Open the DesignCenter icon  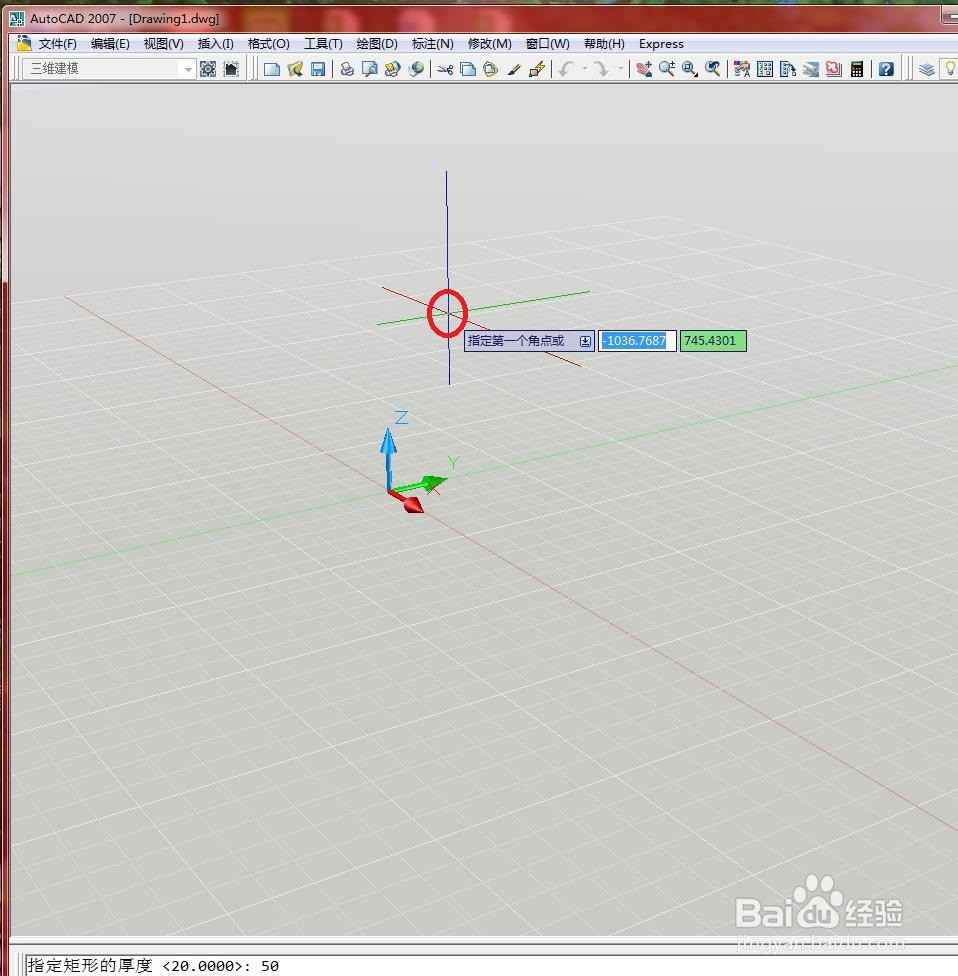click(x=765, y=69)
